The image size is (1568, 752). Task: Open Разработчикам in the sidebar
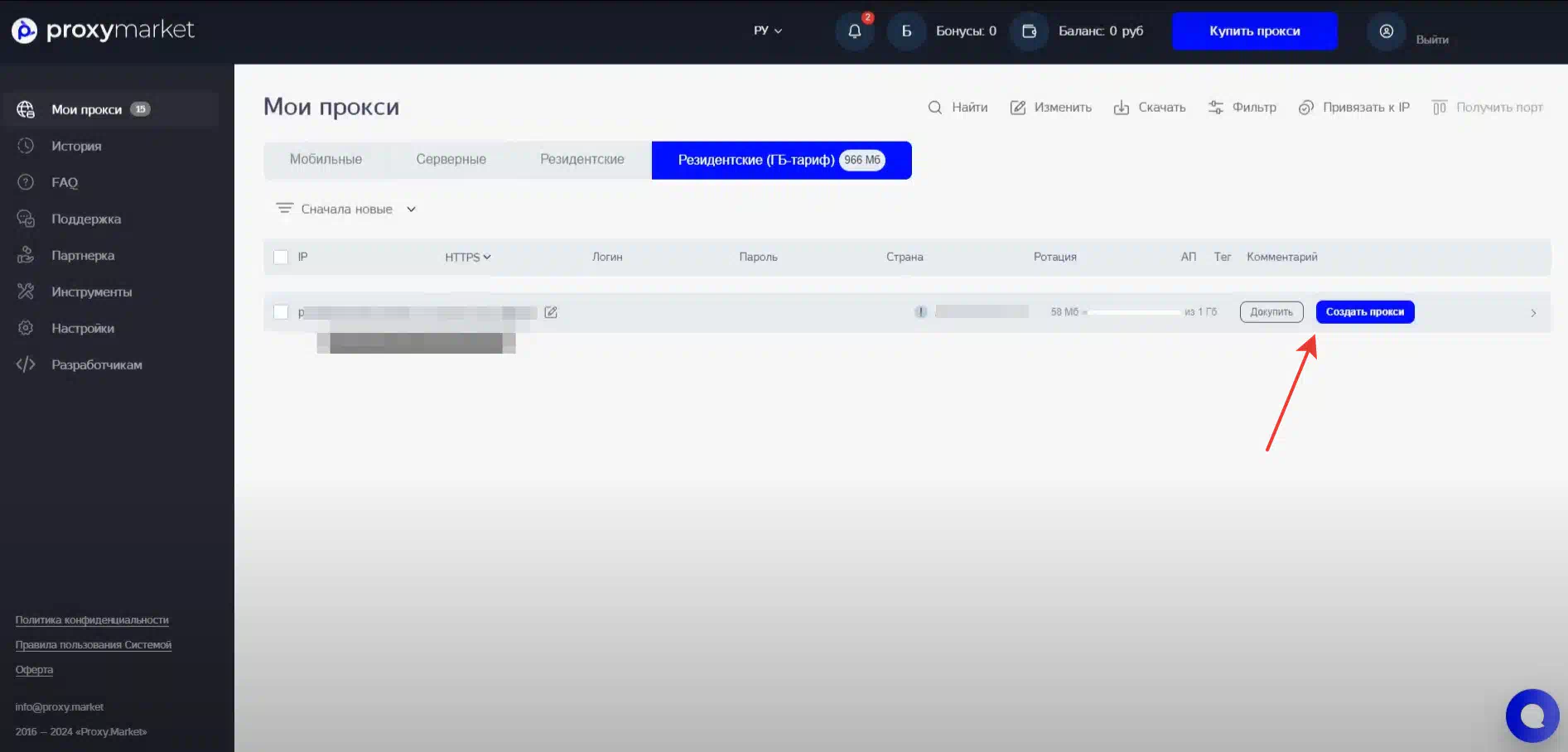pyautogui.click(x=97, y=364)
